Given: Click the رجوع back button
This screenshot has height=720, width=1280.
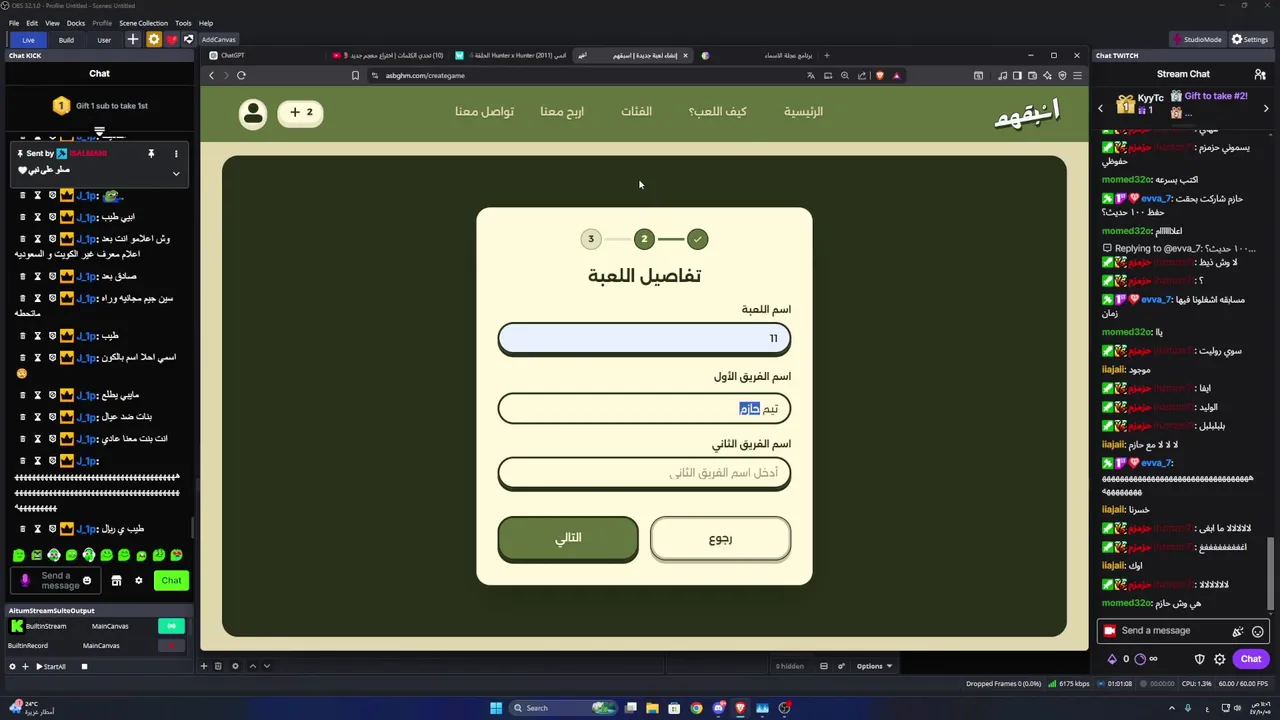Looking at the screenshot, I should pos(720,539).
